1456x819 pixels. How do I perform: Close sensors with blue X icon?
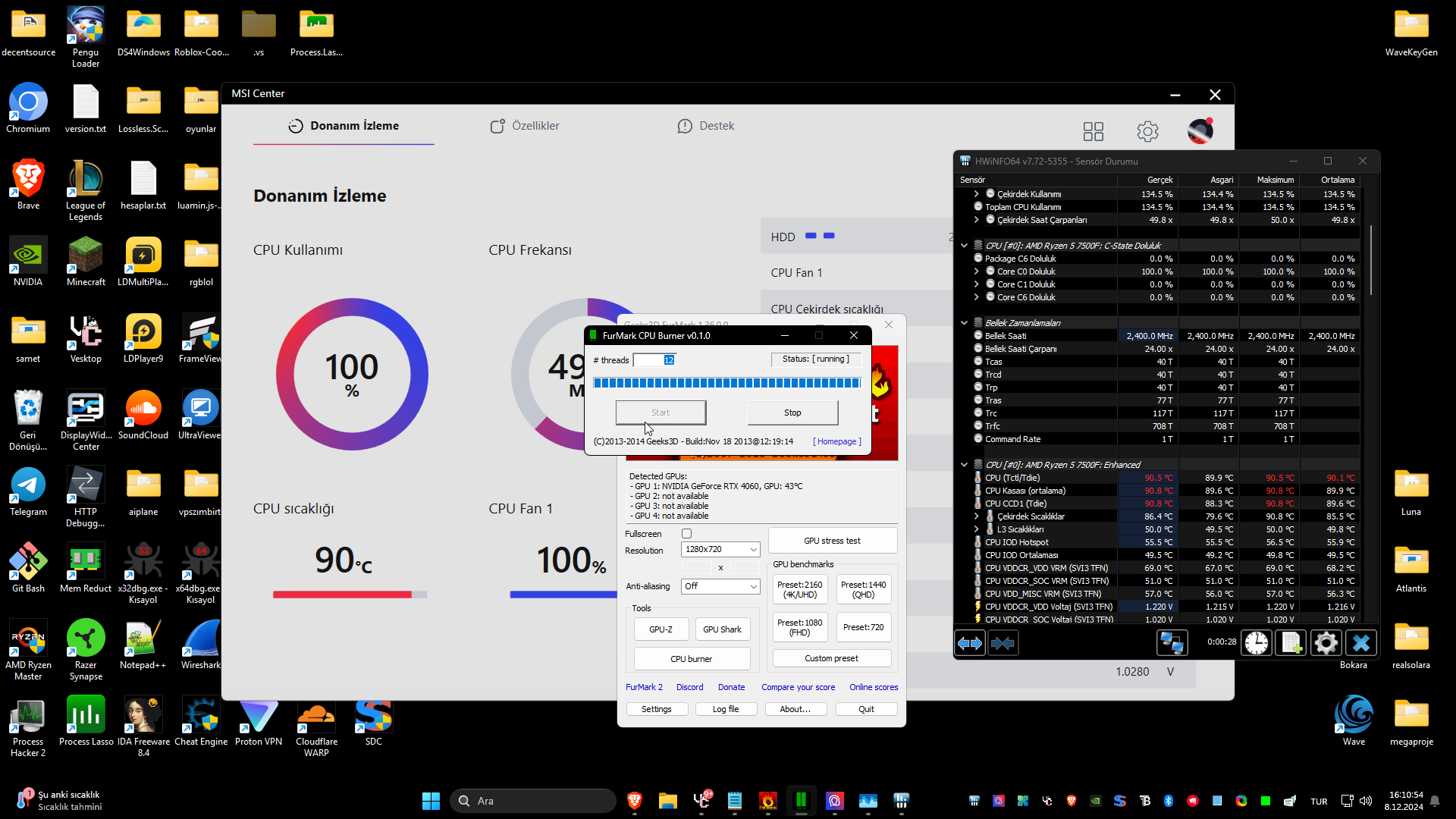[x=1360, y=643]
